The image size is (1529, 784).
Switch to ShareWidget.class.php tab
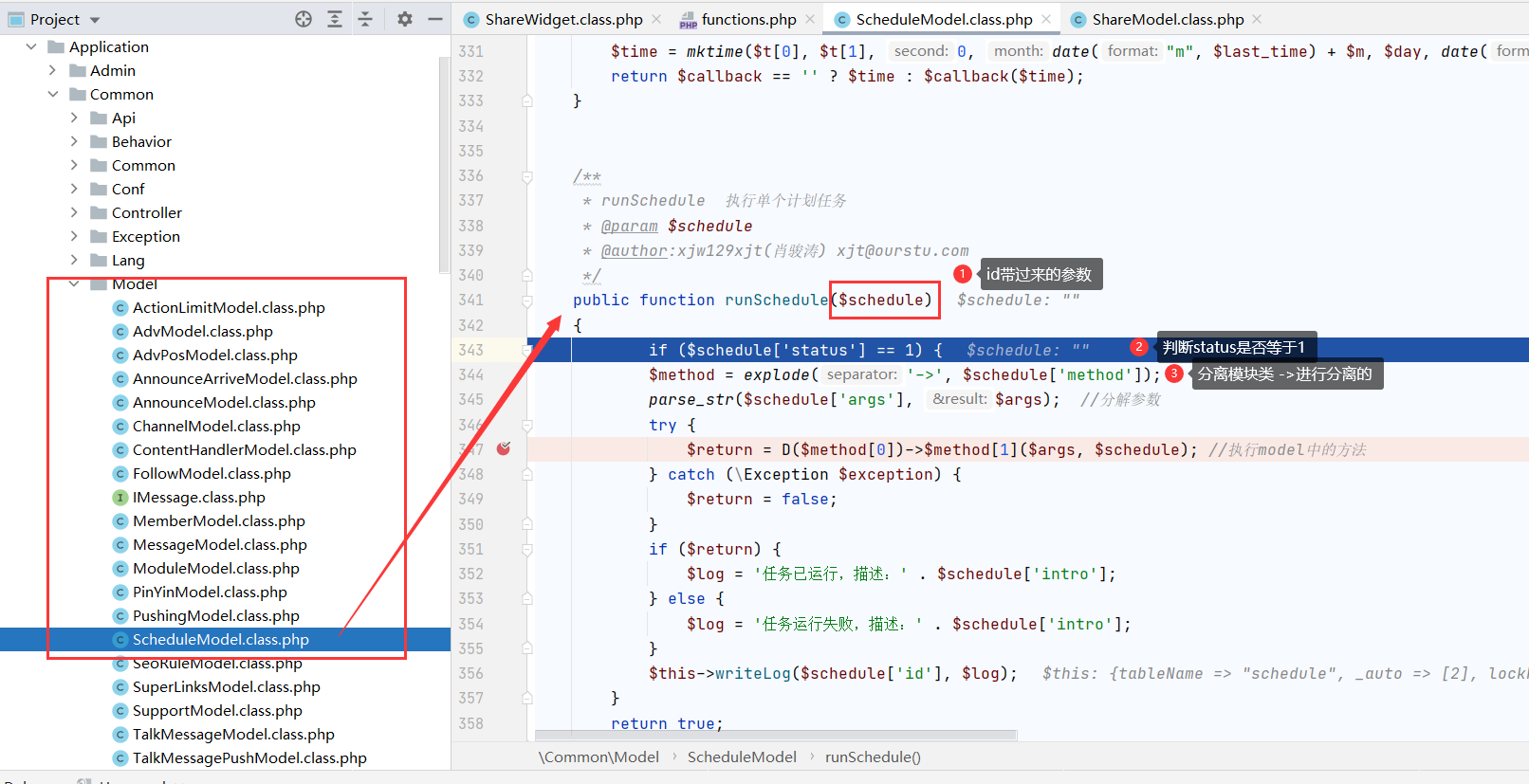tap(563, 19)
